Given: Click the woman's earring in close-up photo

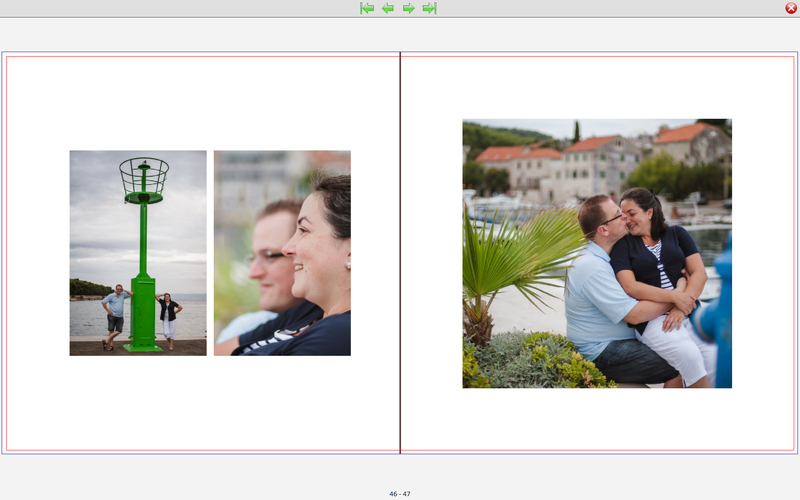Looking at the screenshot, I should (x=347, y=265).
